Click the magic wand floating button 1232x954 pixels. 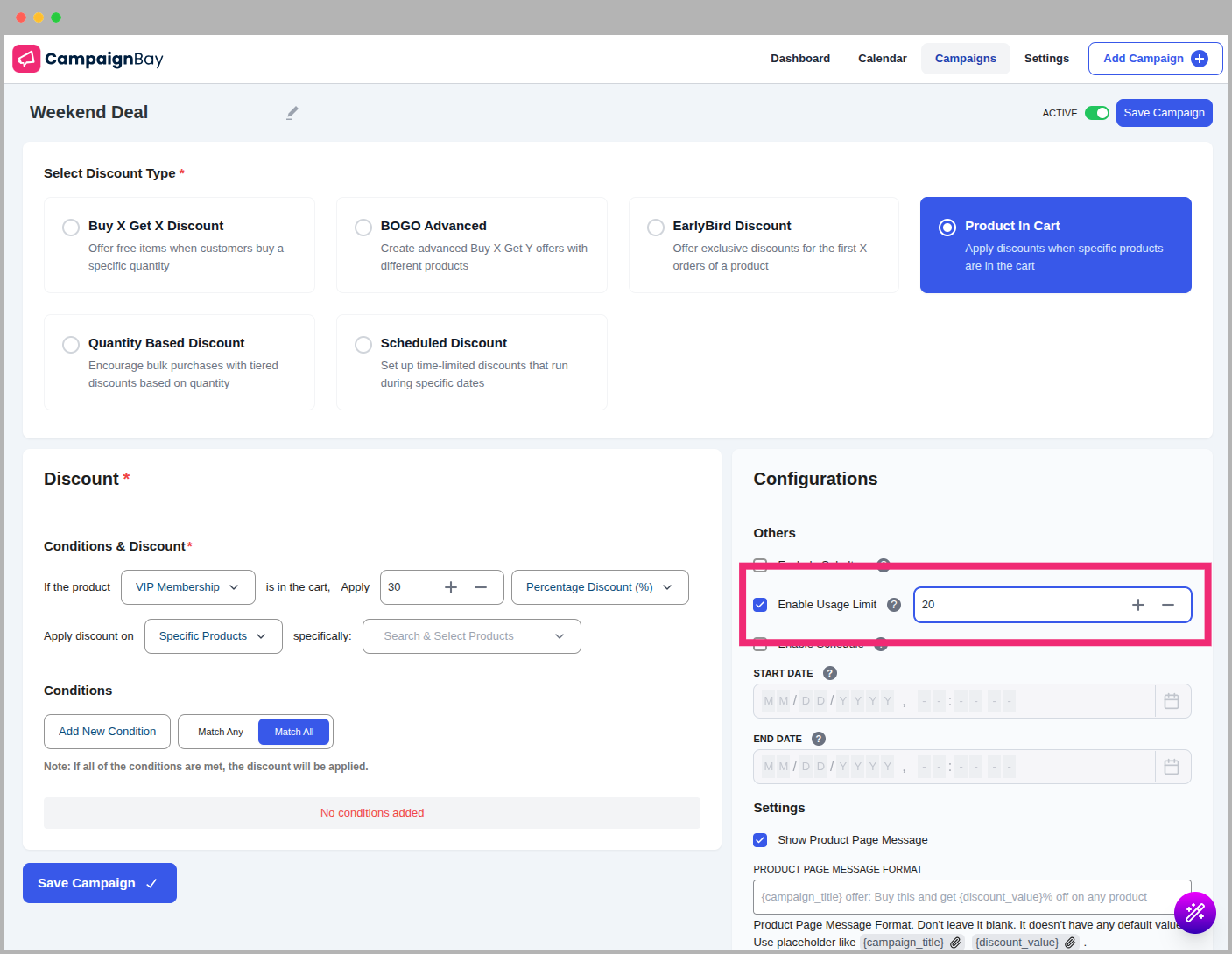[1194, 913]
